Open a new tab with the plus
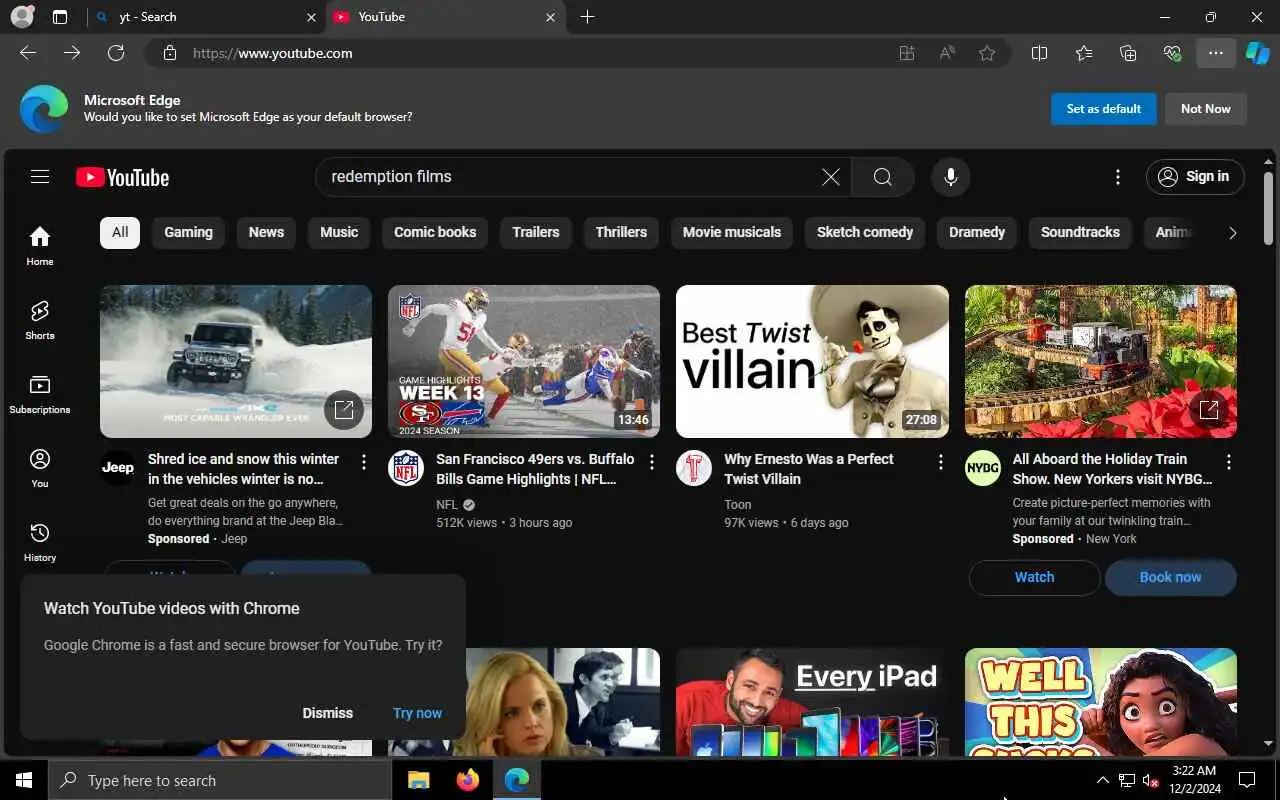1280x800 pixels. tap(587, 17)
